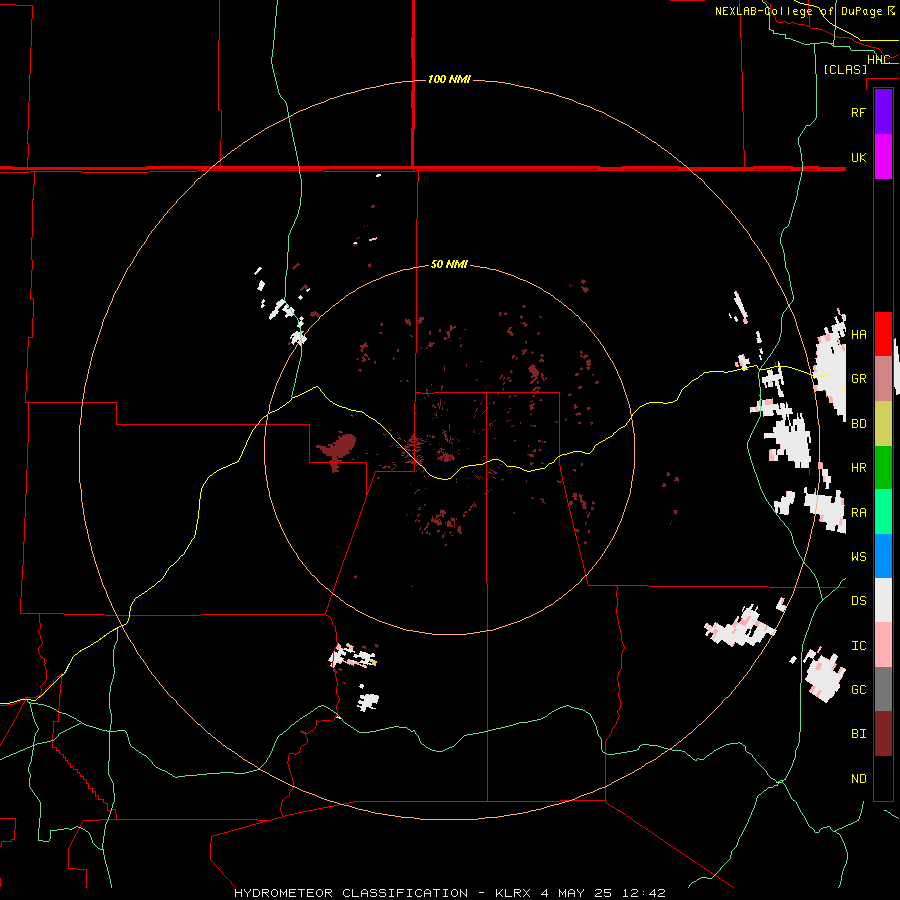Viewport: 900px width, 900px height.
Task: Click the IC pink legend swatch
Action: (883, 645)
